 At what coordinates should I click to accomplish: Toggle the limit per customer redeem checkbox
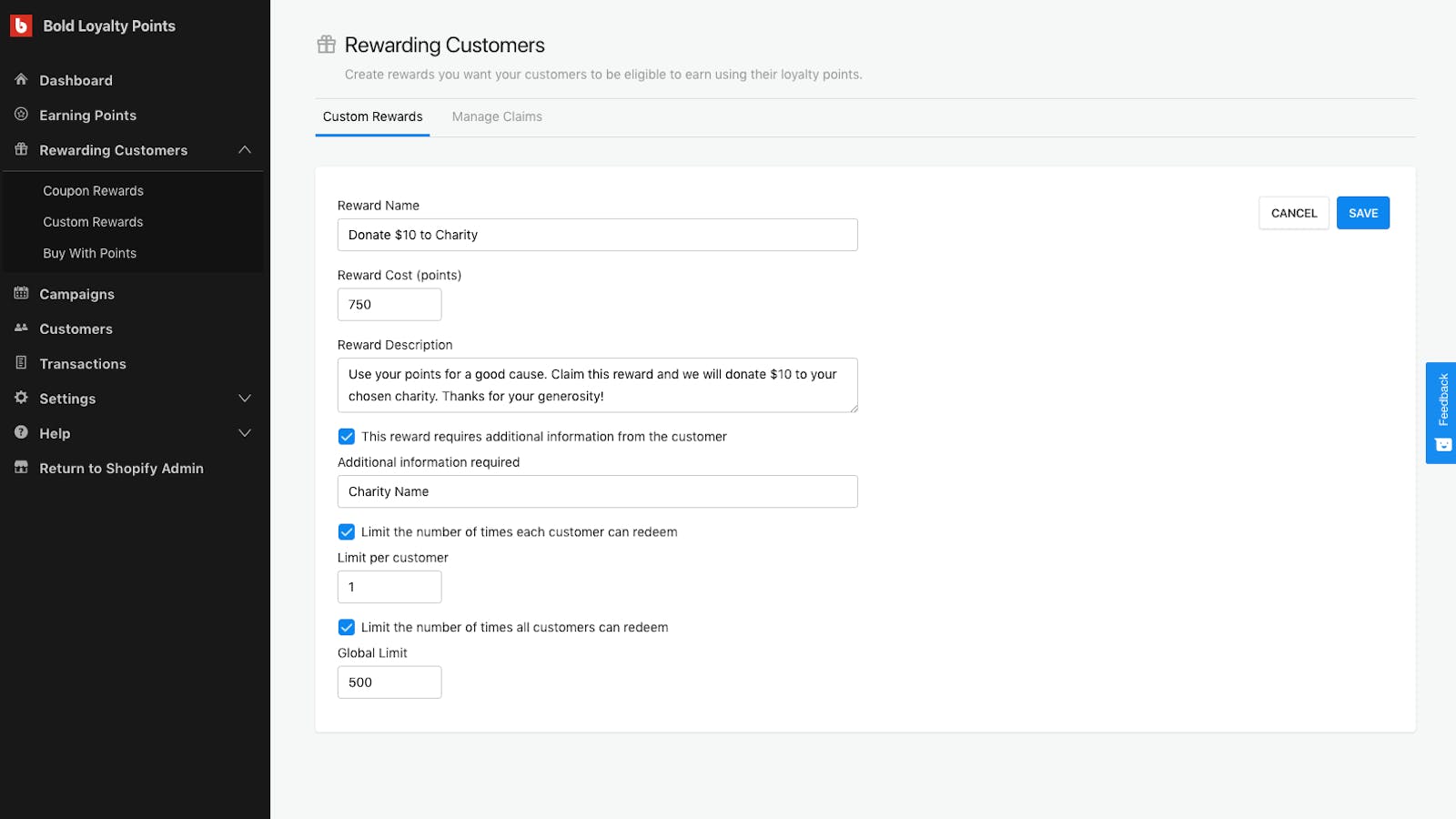click(347, 532)
